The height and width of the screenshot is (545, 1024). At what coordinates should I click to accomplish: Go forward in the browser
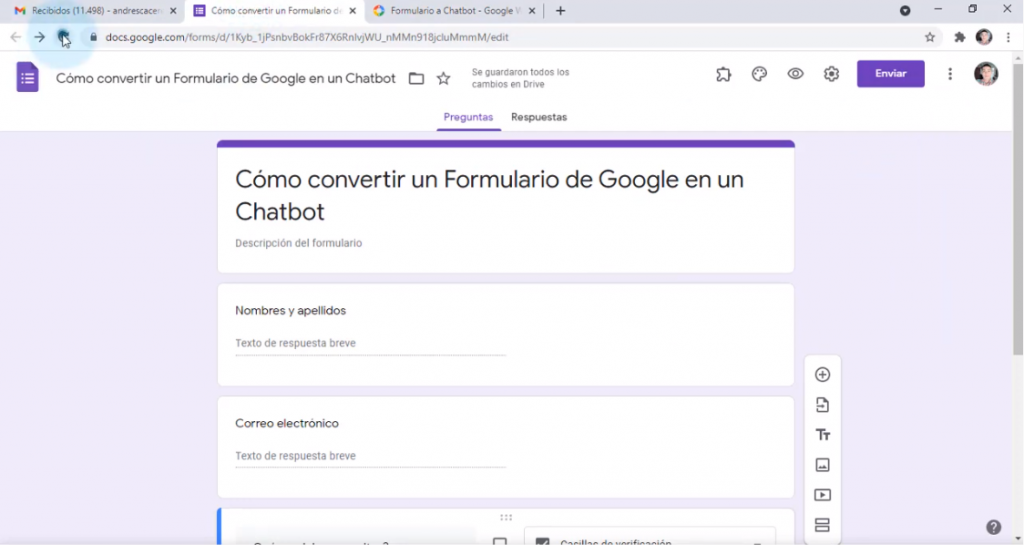pos(39,37)
